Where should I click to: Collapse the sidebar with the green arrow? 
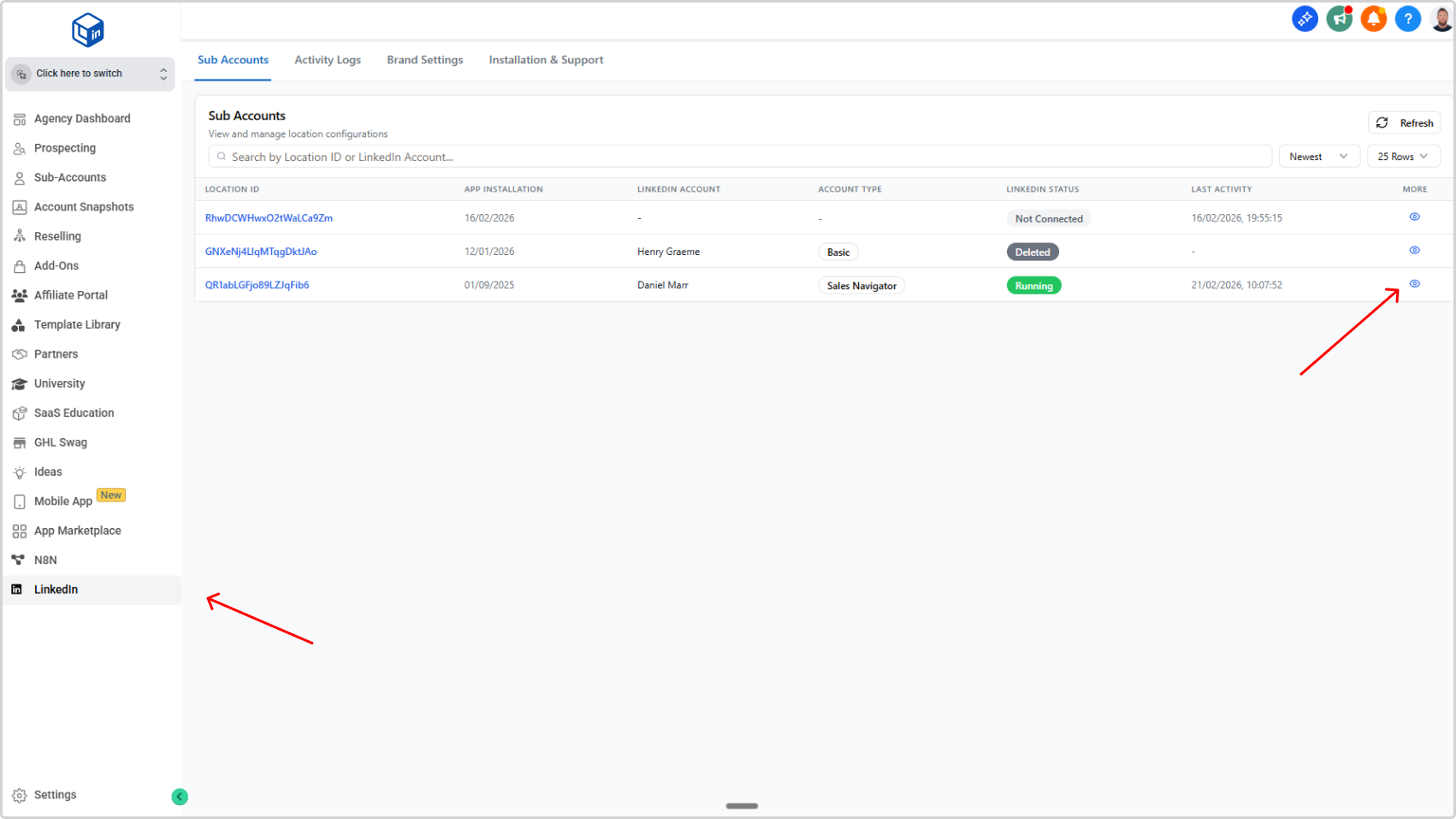[180, 797]
